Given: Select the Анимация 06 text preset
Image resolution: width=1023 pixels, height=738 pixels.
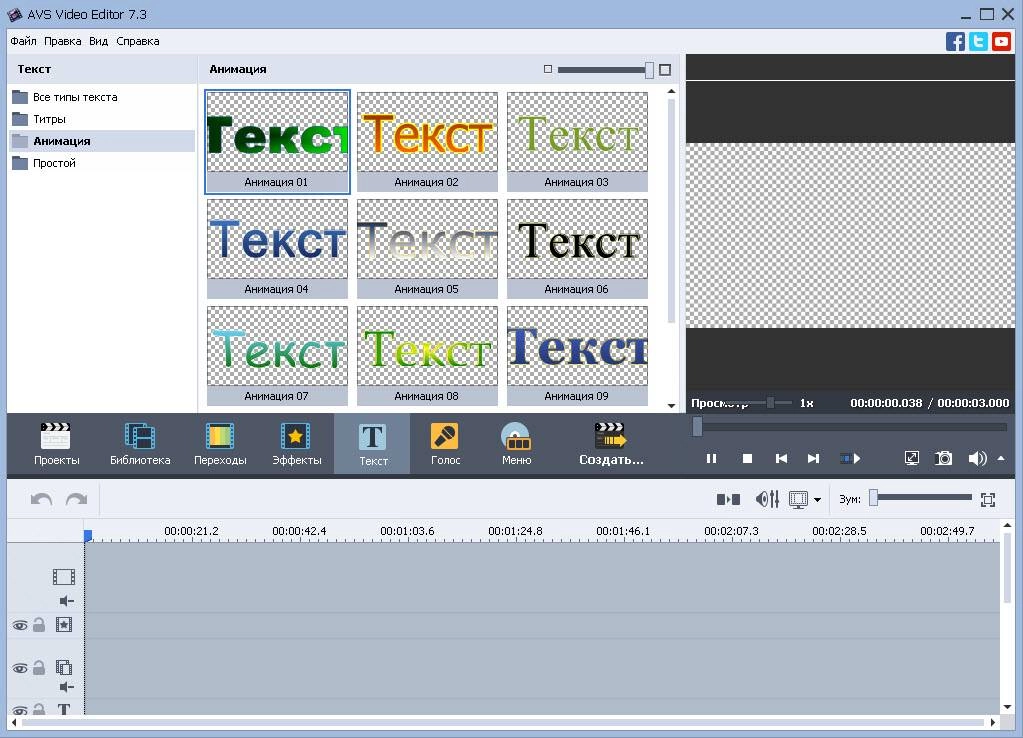Looking at the screenshot, I should [x=577, y=249].
